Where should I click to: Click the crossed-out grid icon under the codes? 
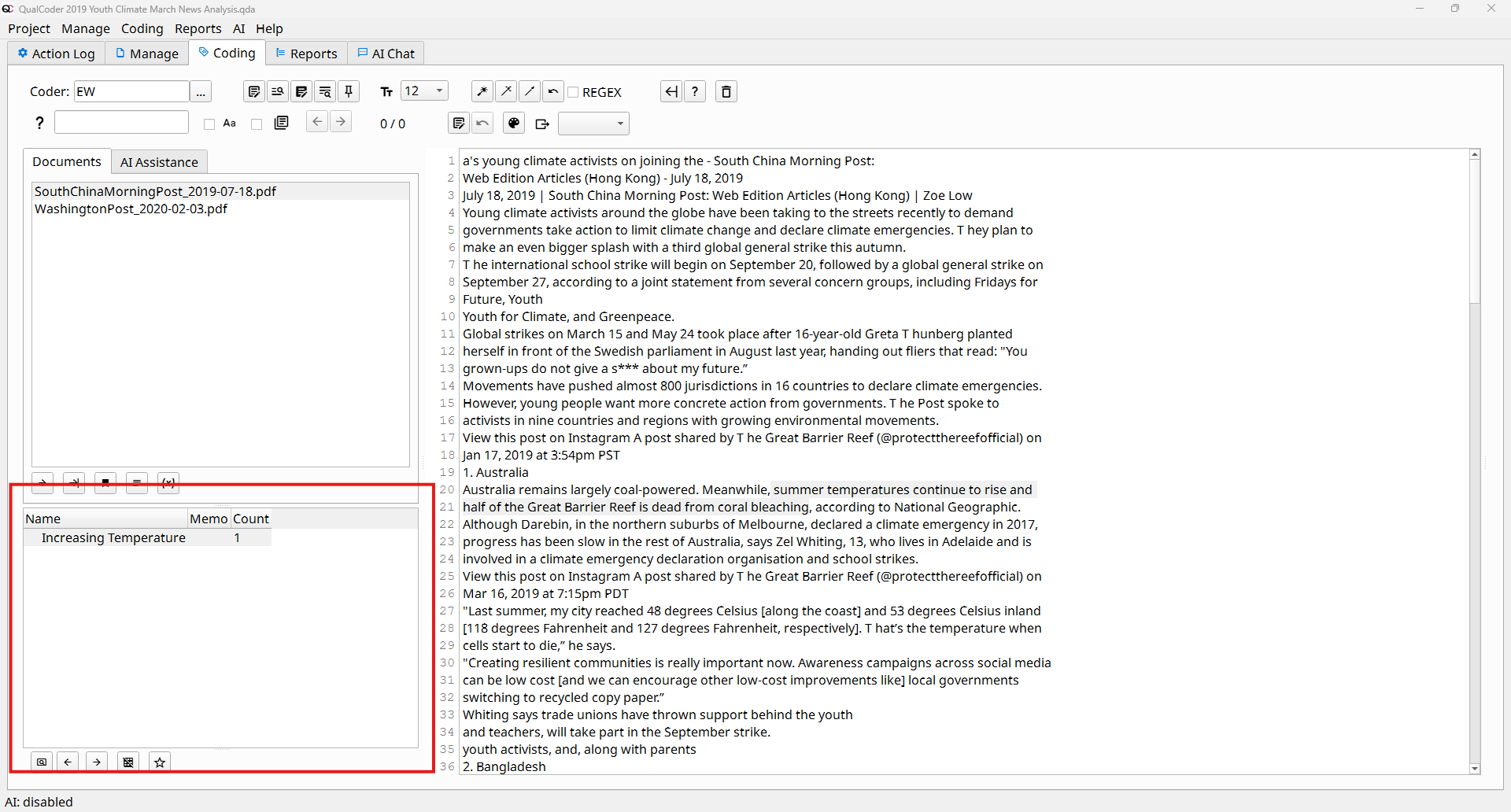(128, 762)
